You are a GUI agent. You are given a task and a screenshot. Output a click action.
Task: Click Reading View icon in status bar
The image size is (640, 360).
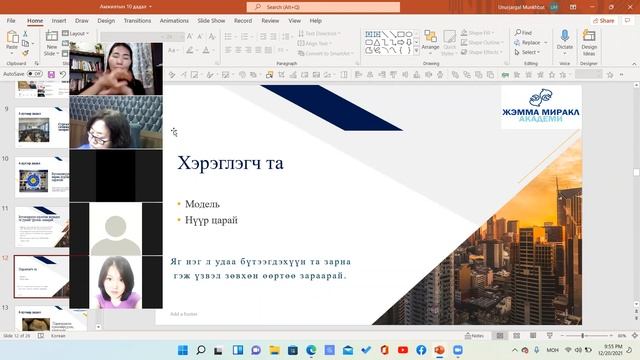tap(533, 336)
